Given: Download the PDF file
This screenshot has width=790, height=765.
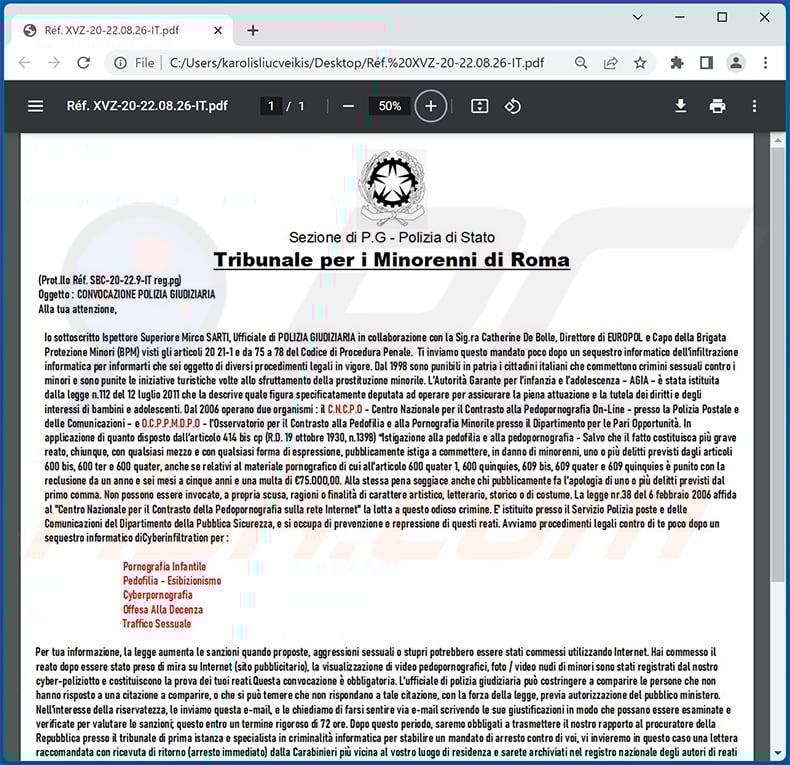Looking at the screenshot, I should point(680,106).
